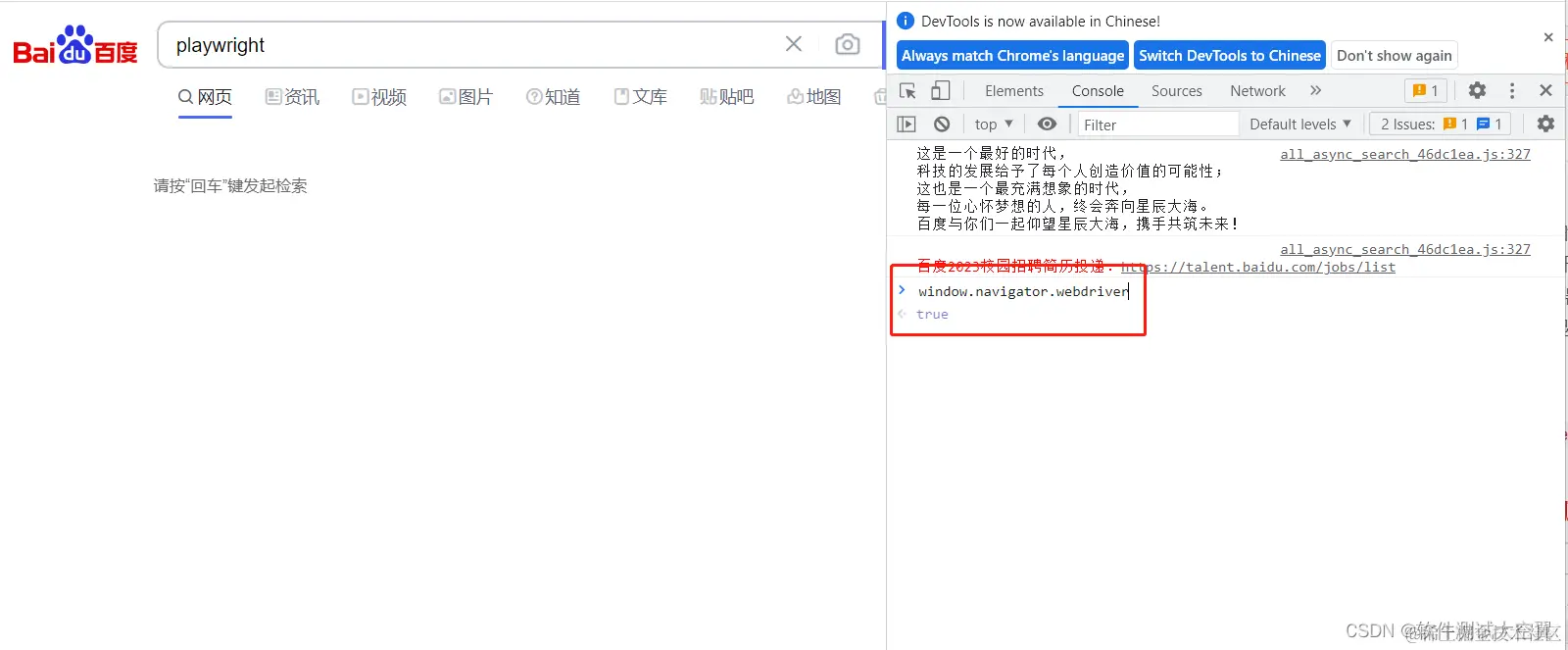Select the true console output value
The height and width of the screenshot is (650, 1568).
tap(932, 315)
